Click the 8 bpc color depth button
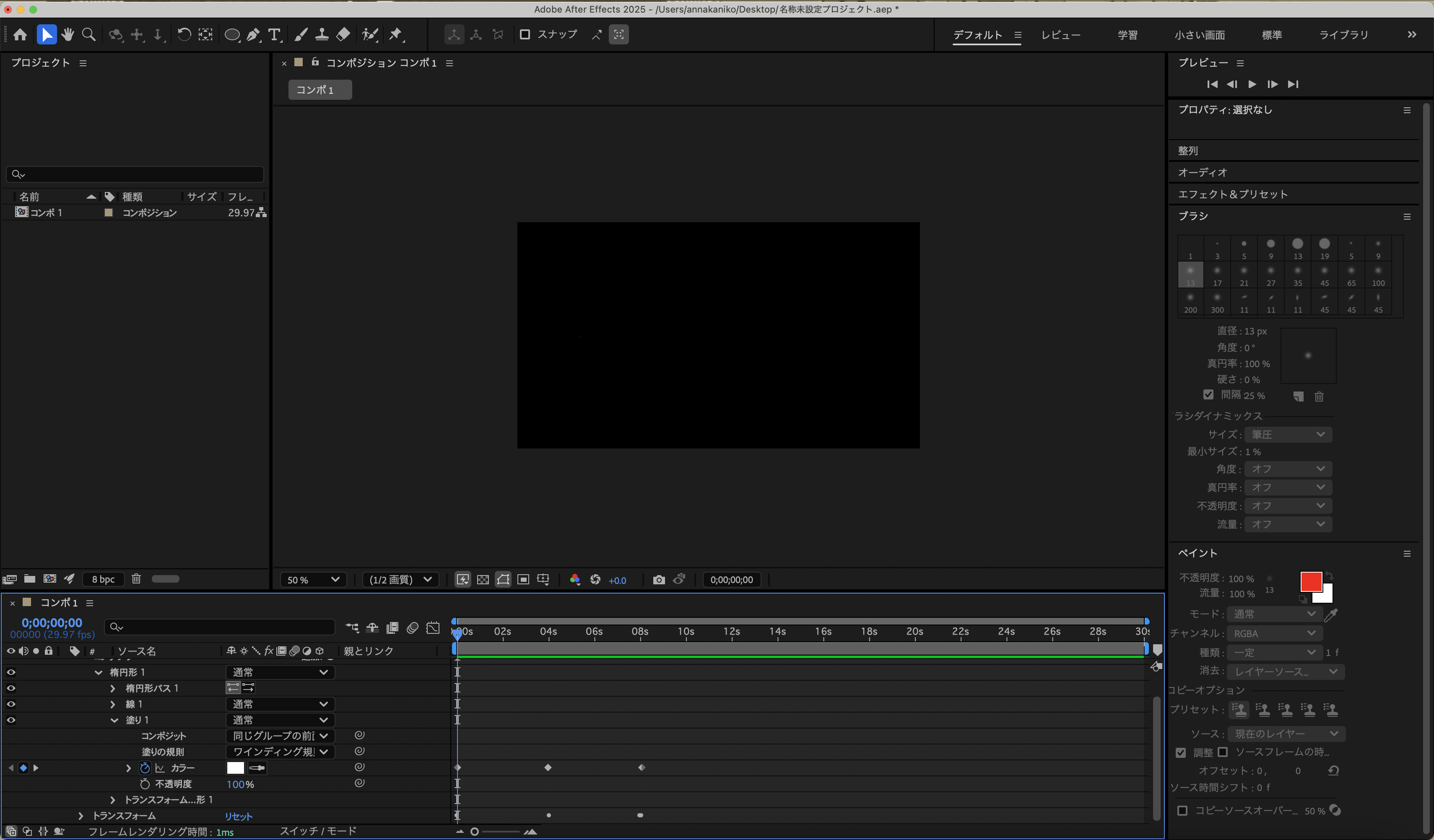Image resolution: width=1434 pixels, height=840 pixels. tap(103, 579)
